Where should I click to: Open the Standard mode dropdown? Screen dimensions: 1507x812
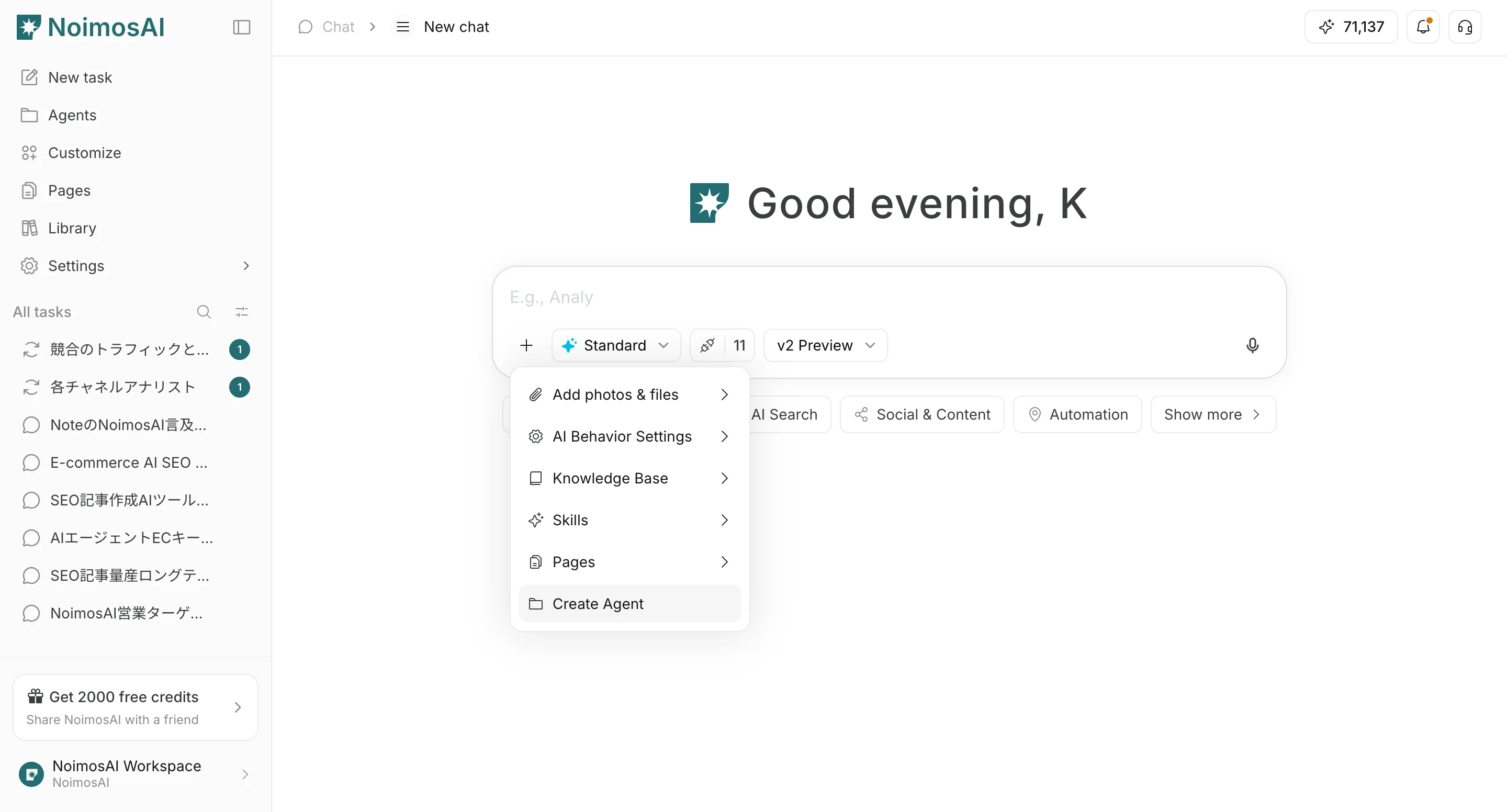(616, 345)
